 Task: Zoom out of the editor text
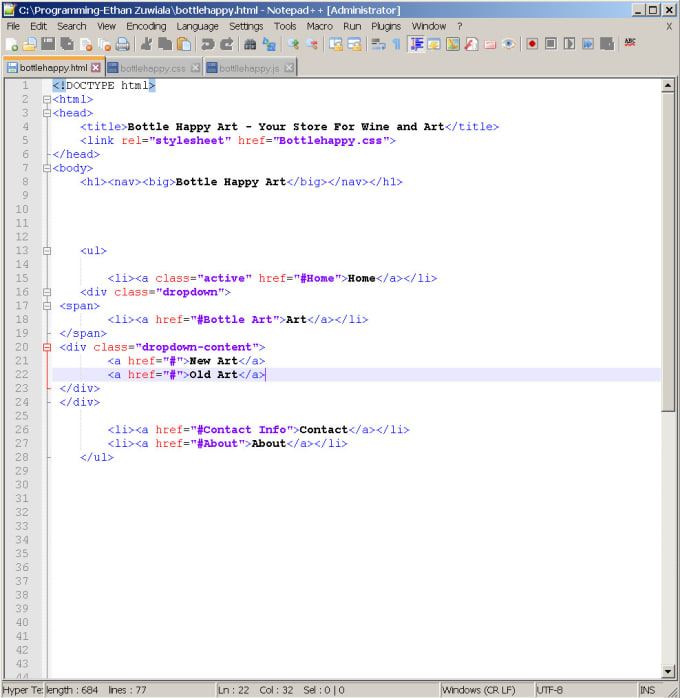312,44
